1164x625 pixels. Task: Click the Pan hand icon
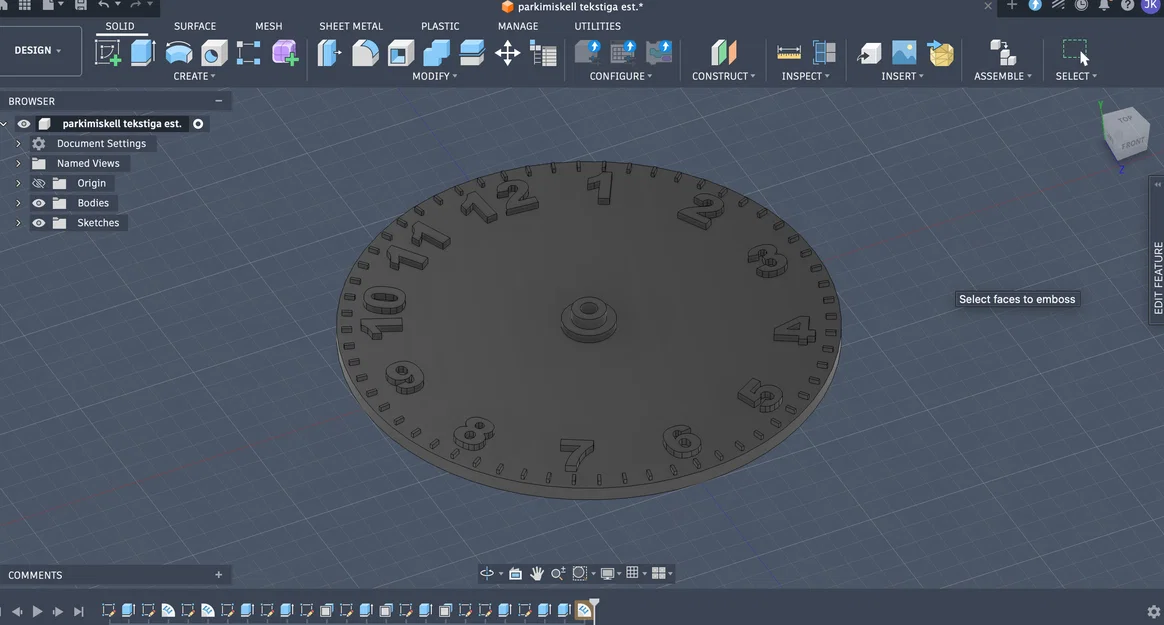point(537,573)
